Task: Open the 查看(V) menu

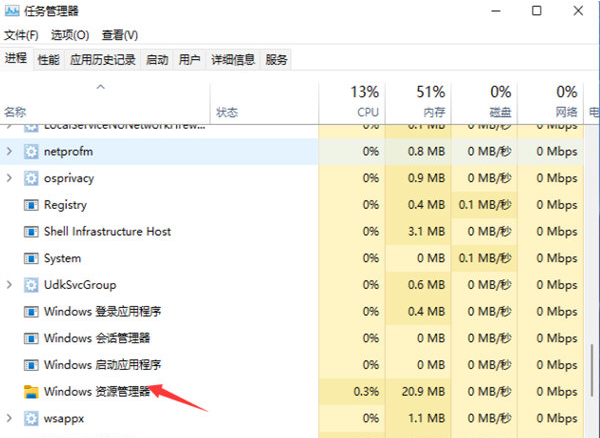Action: [120, 35]
